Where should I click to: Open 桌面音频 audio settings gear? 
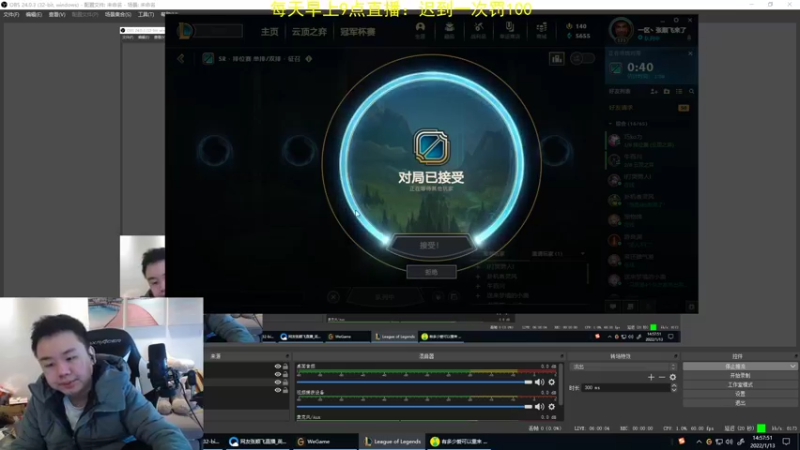[552, 382]
